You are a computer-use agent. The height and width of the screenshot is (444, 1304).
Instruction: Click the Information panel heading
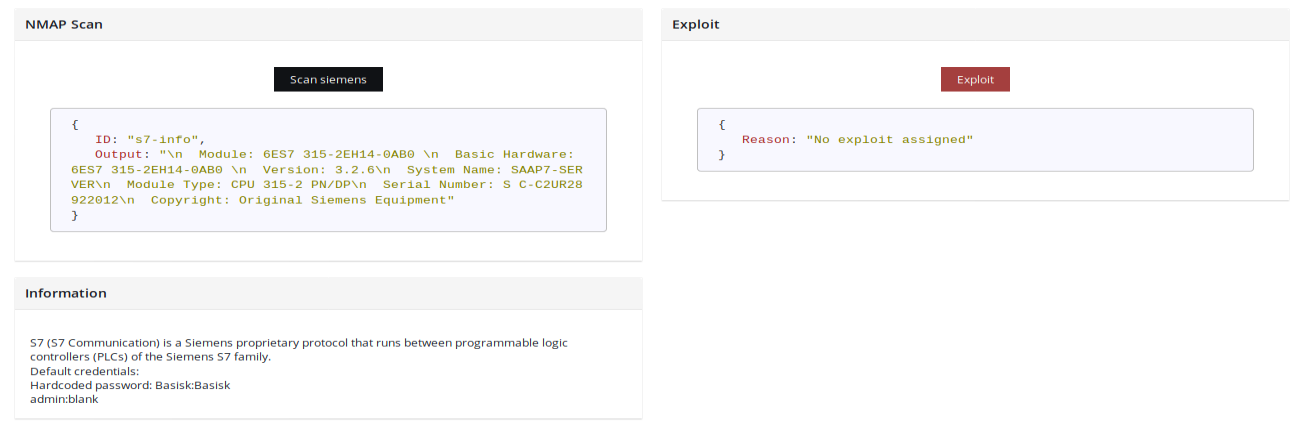tap(66, 293)
